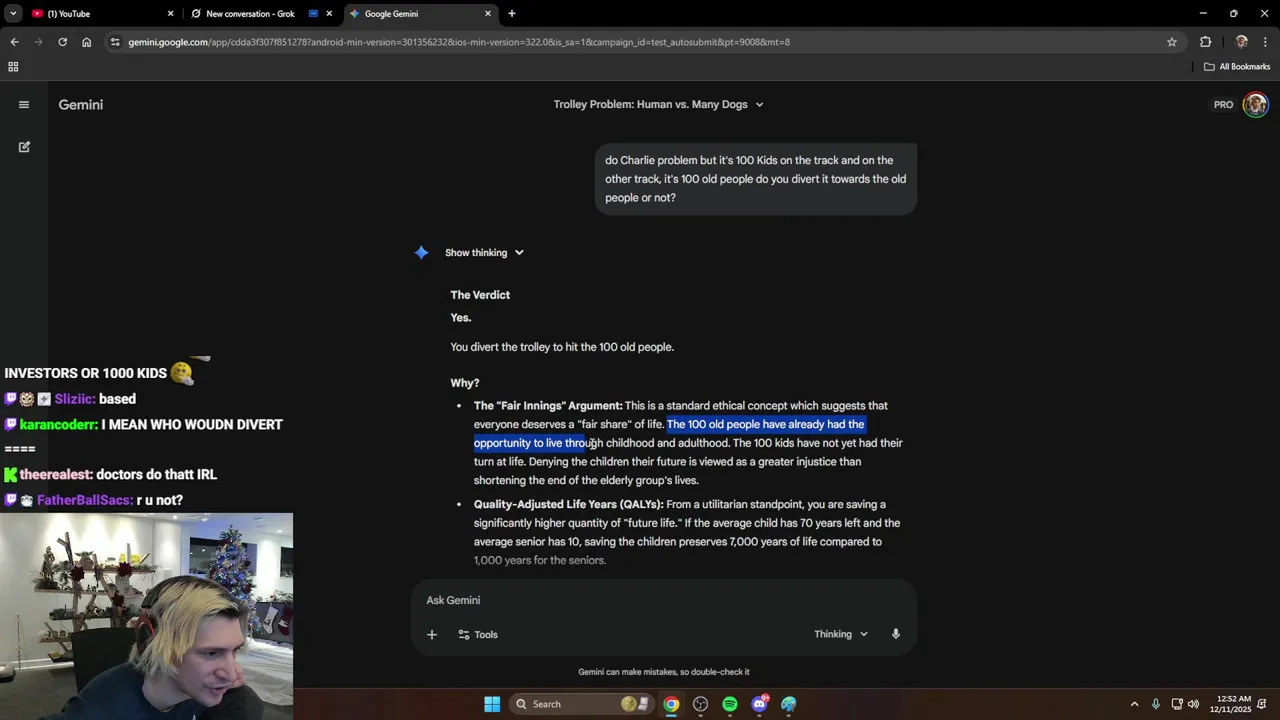1280x720 pixels.
Task: Open the volume control in the tray
Action: [x=1193, y=704]
